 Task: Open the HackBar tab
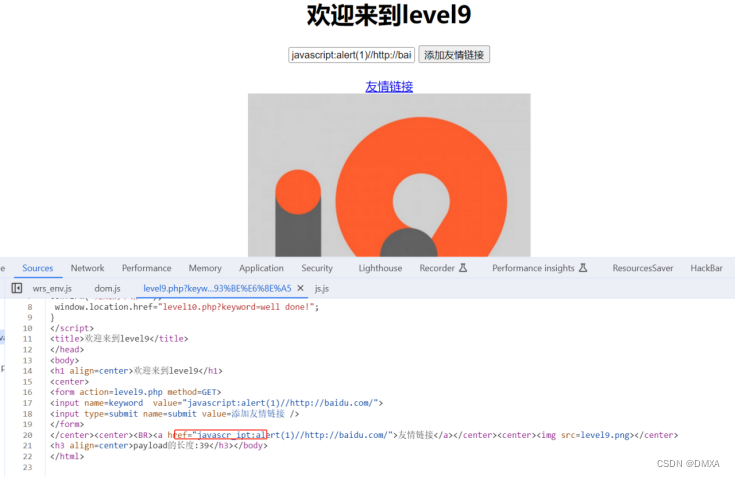[x=706, y=268]
